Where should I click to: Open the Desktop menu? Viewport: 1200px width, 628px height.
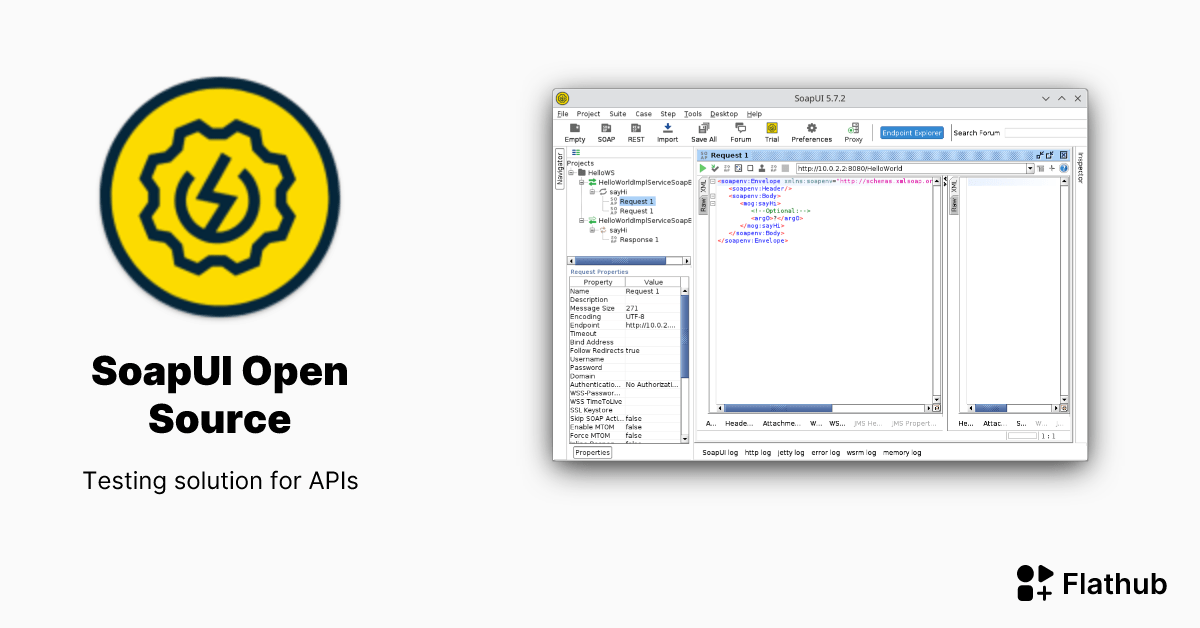point(724,114)
